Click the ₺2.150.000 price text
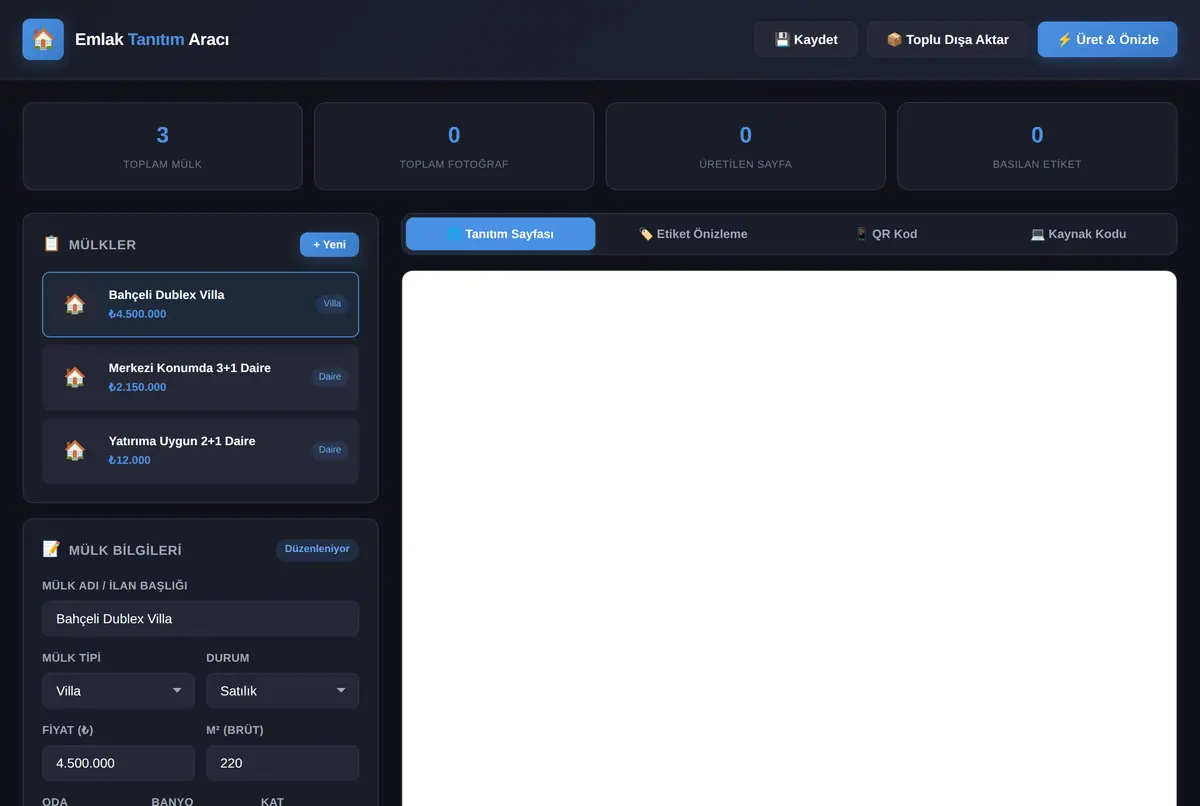1200x806 pixels. coord(138,387)
